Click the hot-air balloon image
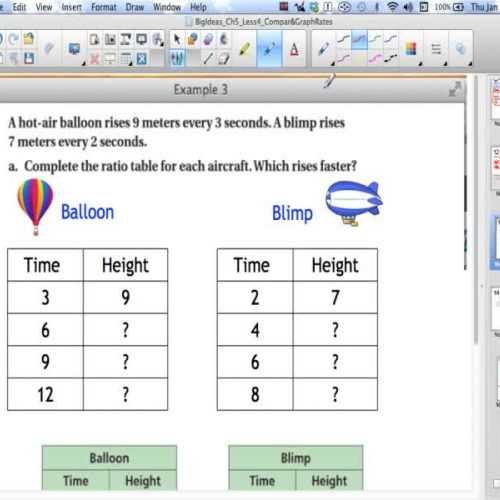Image resolution: width=500 pixels, height=500 pixels. (x=35, y=207)
